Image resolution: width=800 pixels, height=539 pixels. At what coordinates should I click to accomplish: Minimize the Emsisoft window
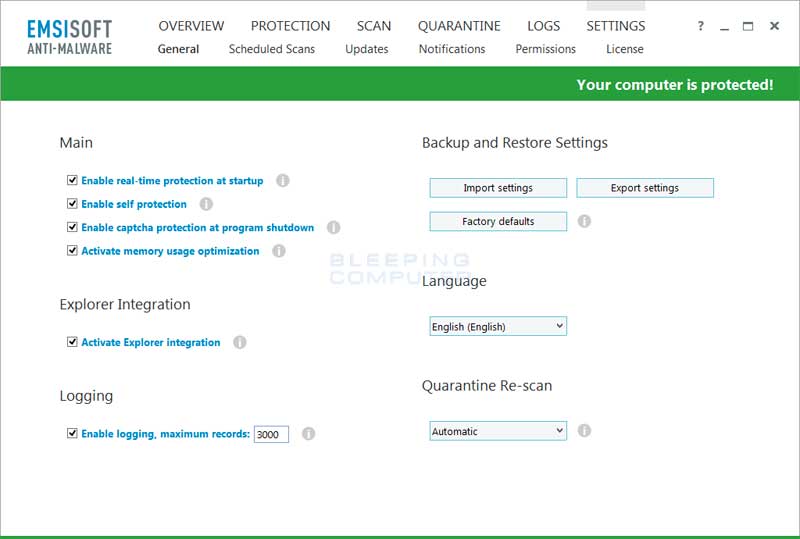(724, 27)
